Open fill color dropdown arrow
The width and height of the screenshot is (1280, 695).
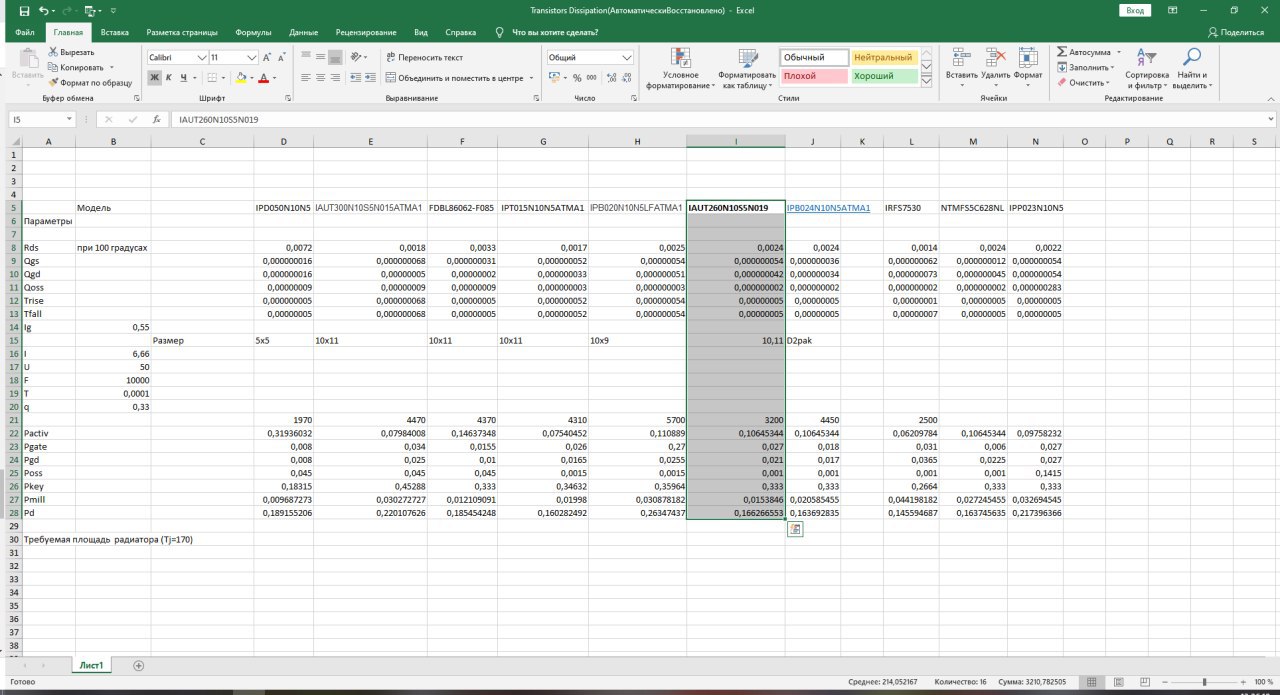pyautogui.click(x=251, y=77)
